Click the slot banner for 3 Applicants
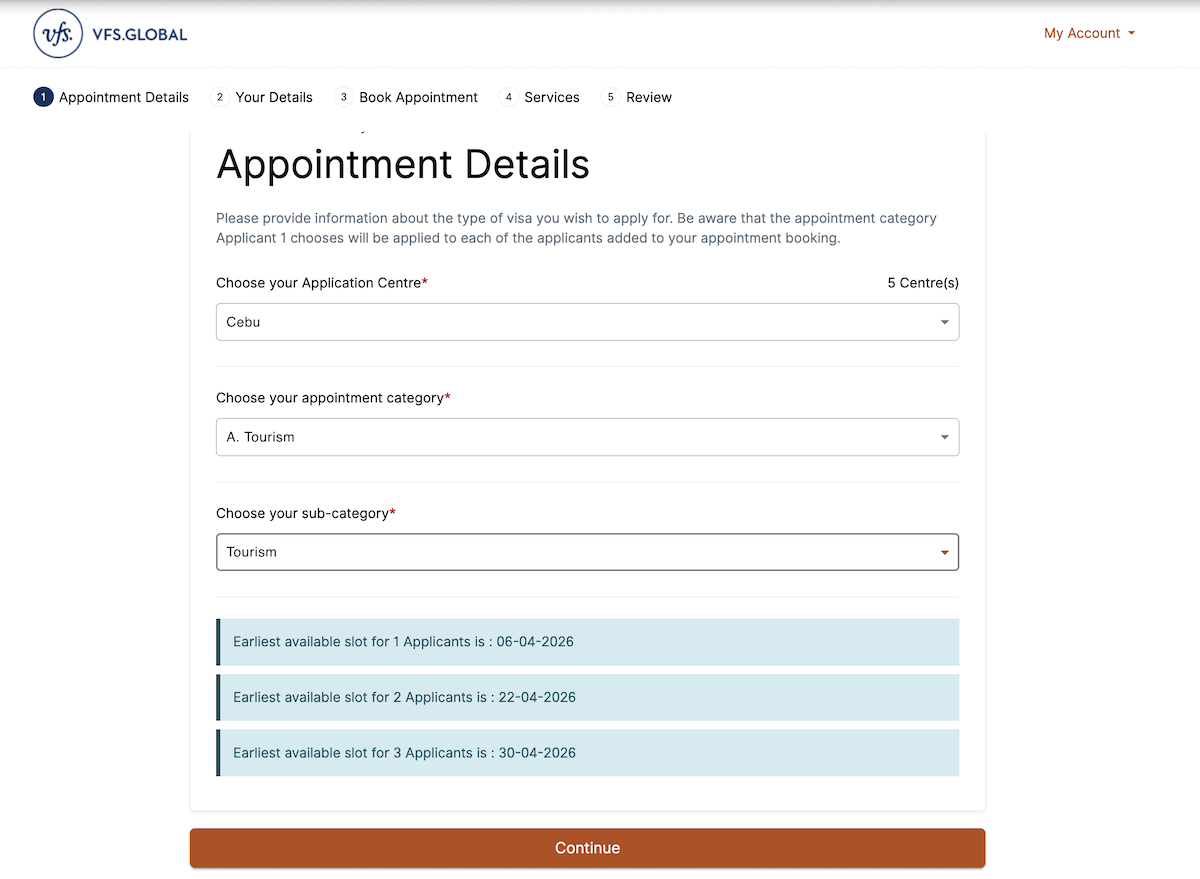1200x879 pixels. 587,752
